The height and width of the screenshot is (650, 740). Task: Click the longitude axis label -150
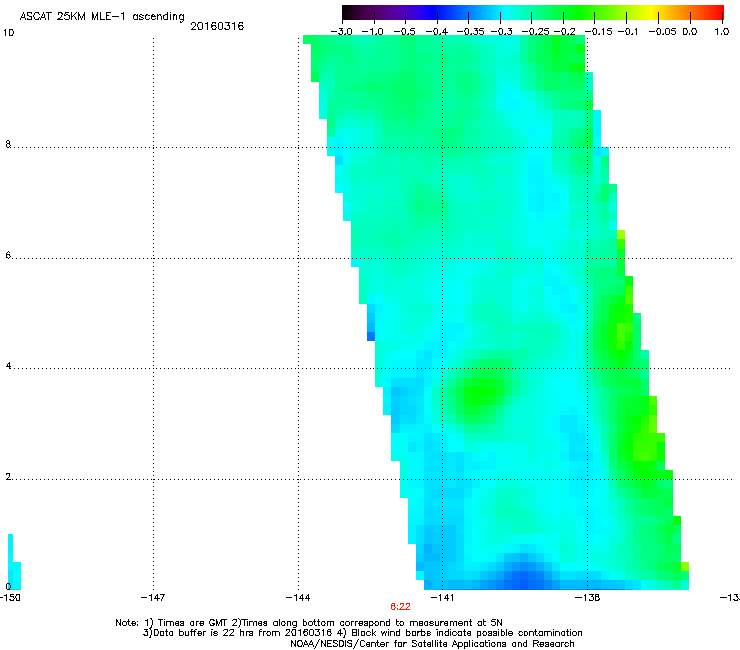point(10,598)
